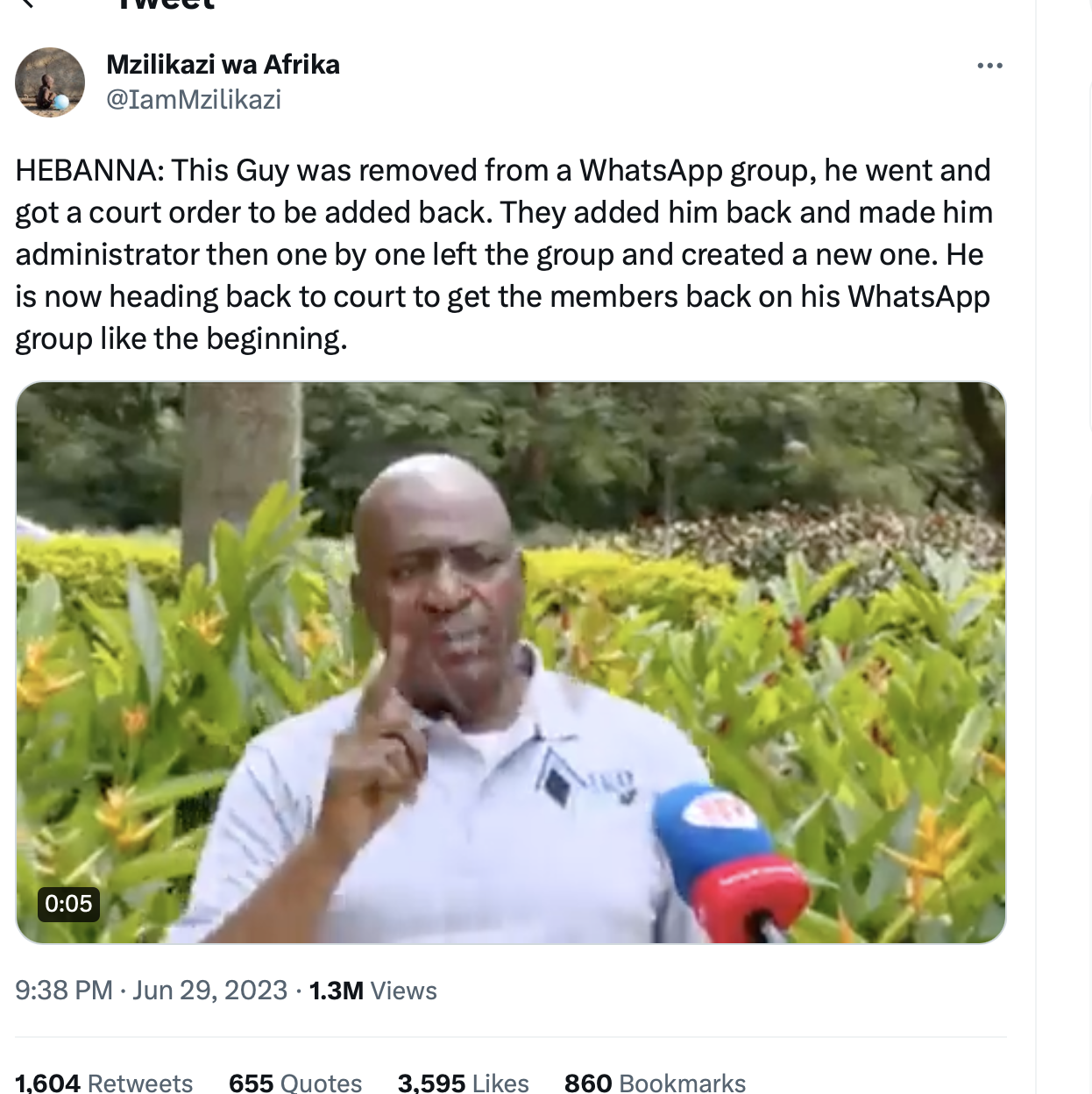Click the back arrow beside Tweet
This screenshot has width=1092, height=1094.
coord(27,4)
